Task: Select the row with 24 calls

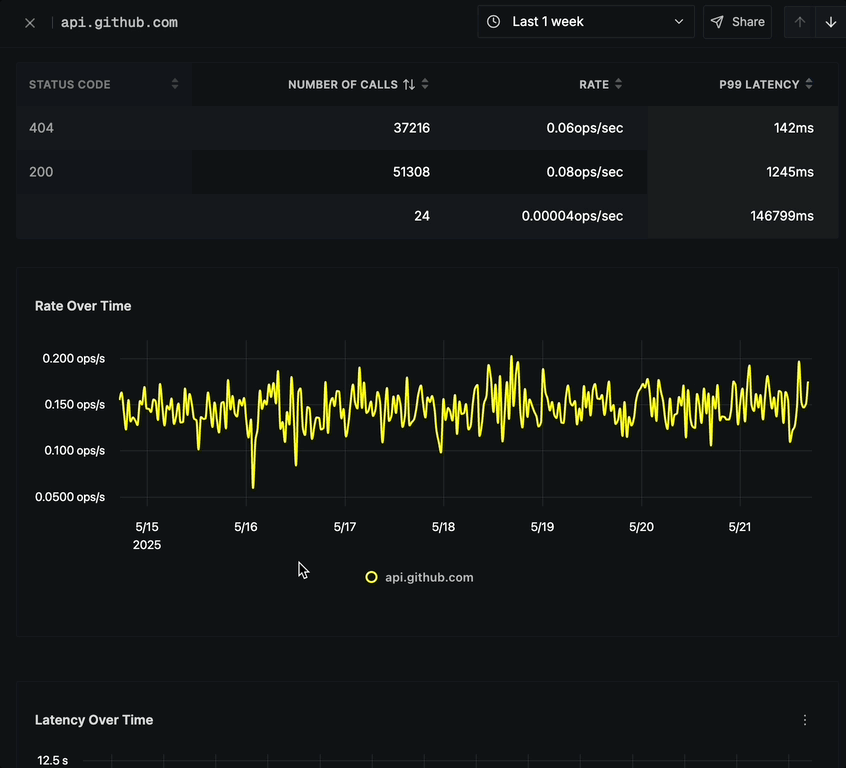Action: tap(427, 216)
